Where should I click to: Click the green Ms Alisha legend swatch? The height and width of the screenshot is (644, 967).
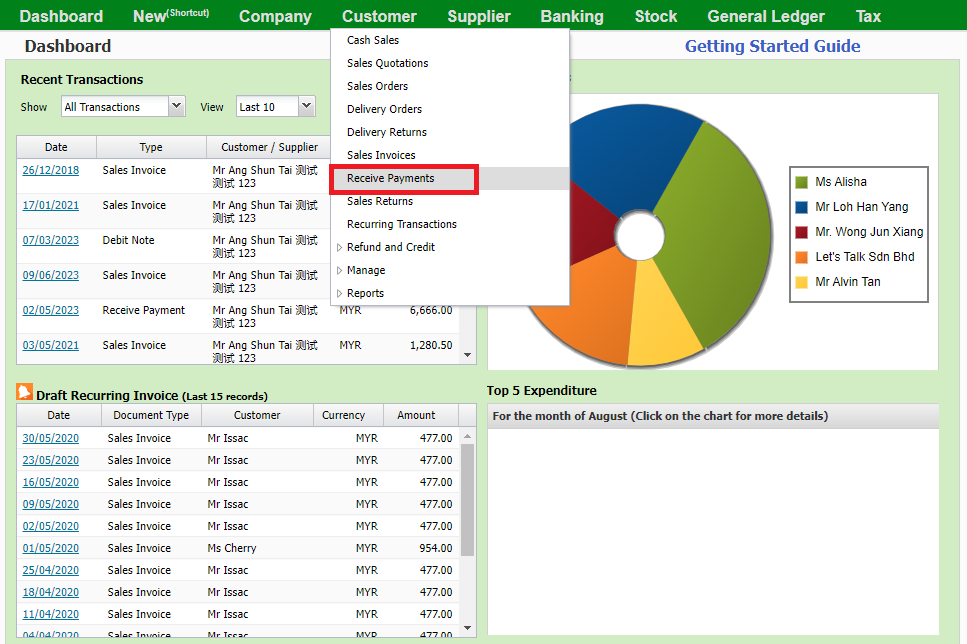click(x=801, y=182)
